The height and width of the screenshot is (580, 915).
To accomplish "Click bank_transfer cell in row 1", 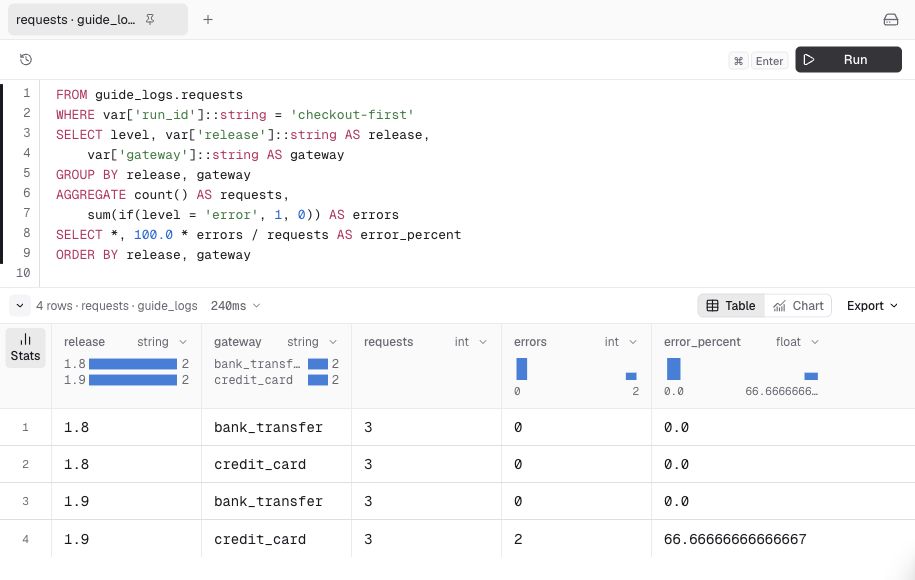I will 277,428.
